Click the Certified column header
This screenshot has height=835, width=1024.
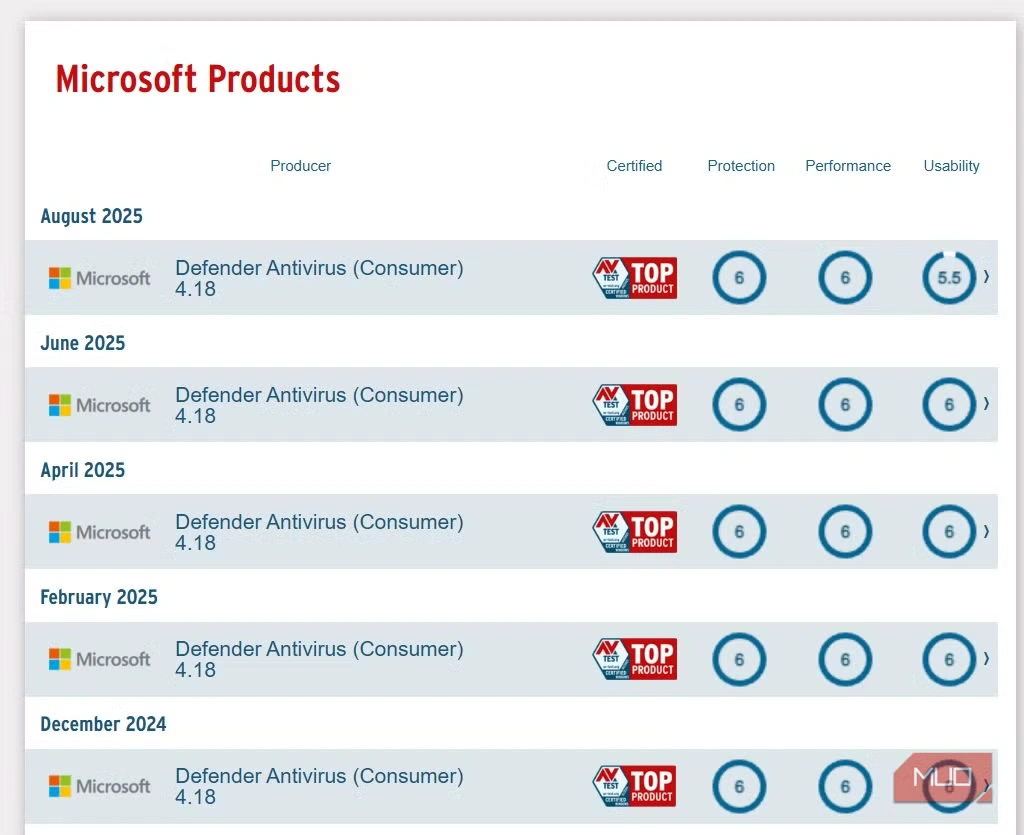click(634, 166)
